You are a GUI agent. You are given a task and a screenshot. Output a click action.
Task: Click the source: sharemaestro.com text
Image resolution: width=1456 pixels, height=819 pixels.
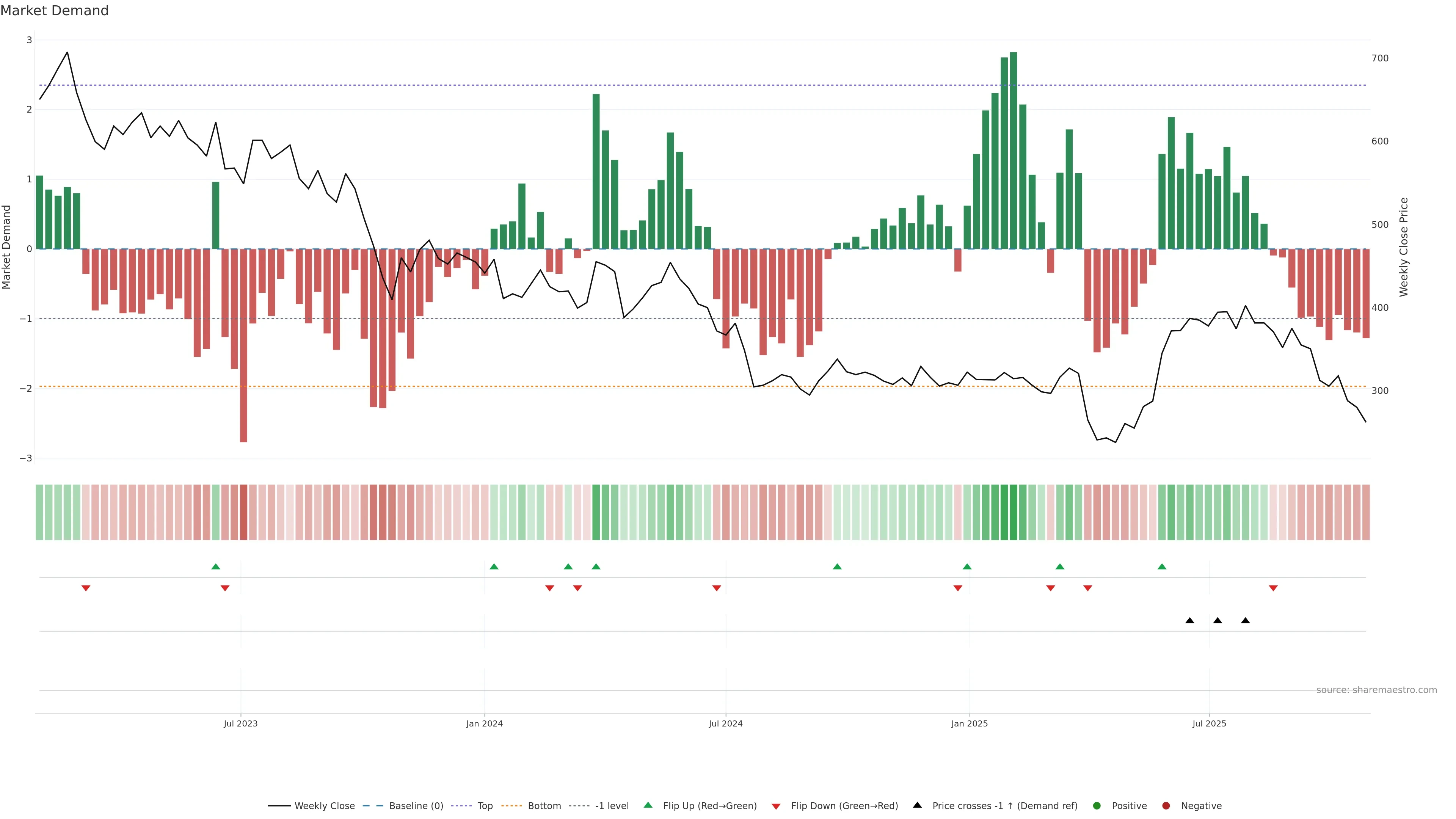tap(1376, 690)
